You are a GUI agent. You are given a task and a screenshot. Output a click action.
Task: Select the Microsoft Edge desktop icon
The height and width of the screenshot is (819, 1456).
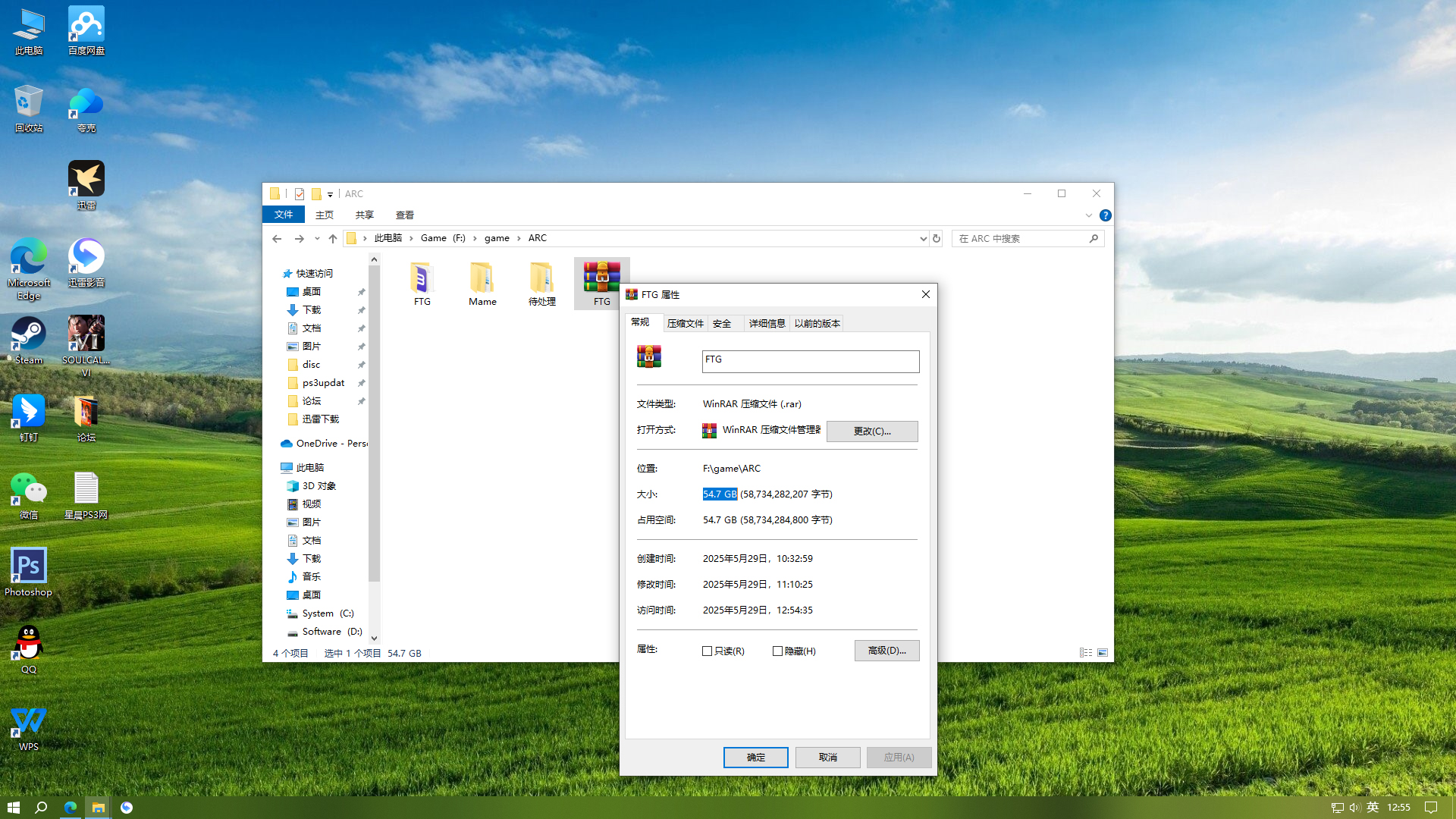point(28,268)
